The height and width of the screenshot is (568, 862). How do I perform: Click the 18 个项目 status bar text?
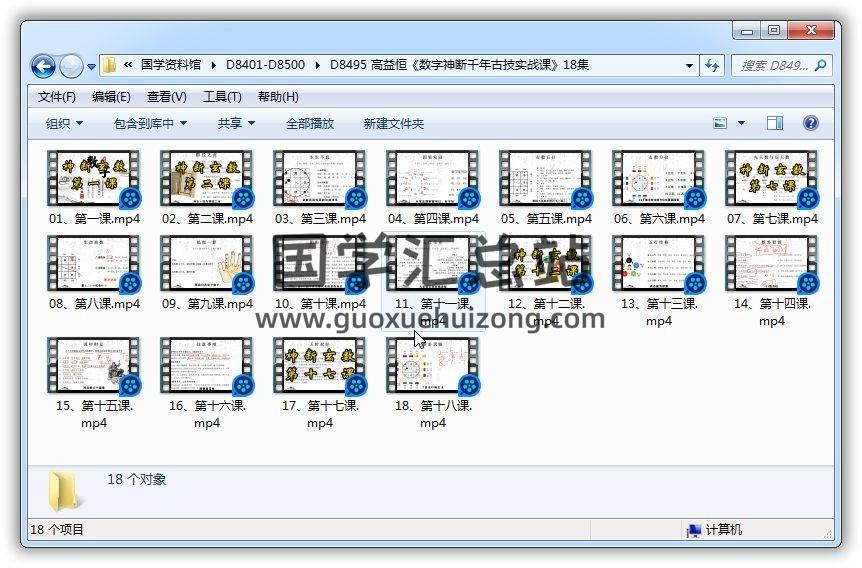click(57, 530)
